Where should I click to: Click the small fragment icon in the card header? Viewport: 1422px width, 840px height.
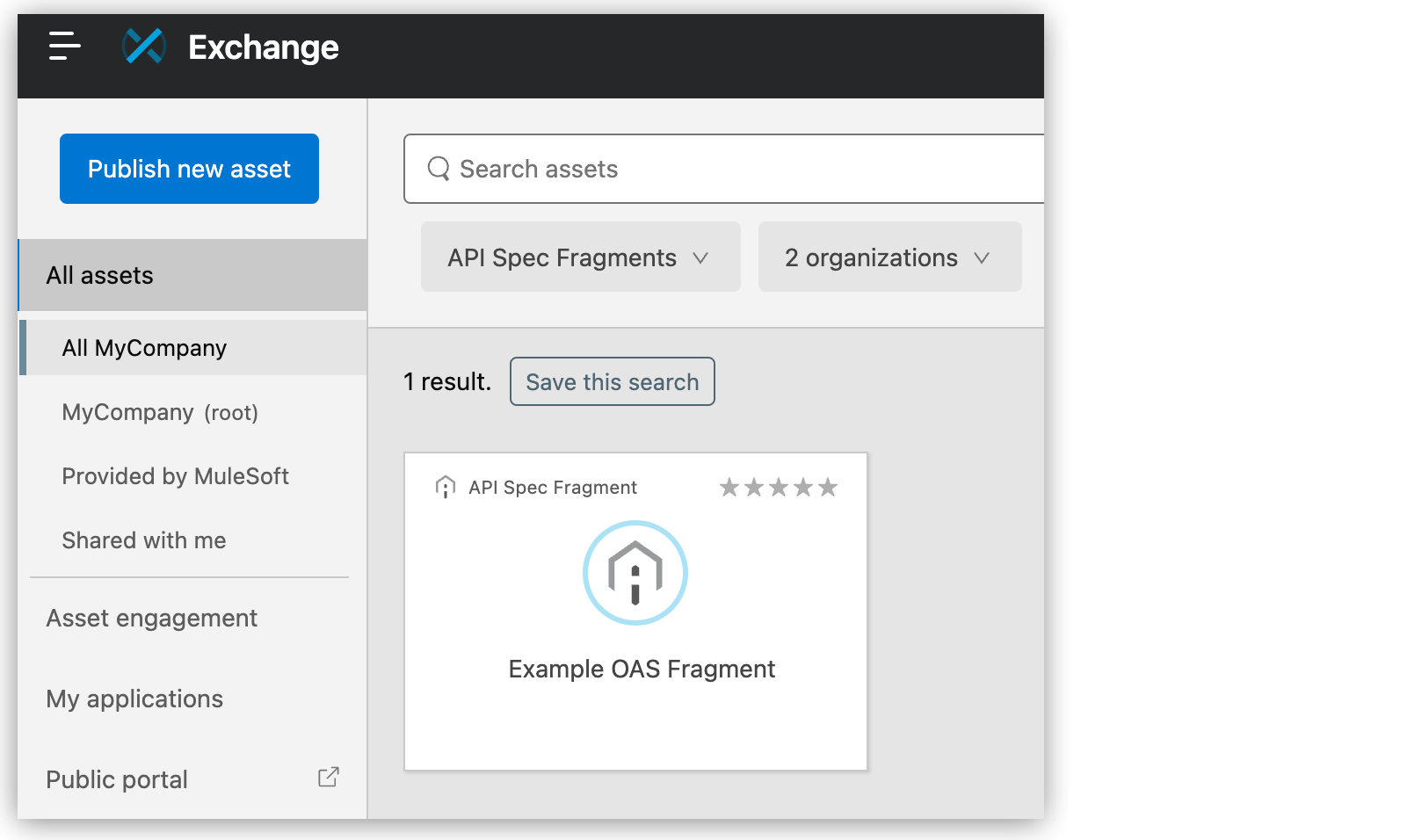447,487
